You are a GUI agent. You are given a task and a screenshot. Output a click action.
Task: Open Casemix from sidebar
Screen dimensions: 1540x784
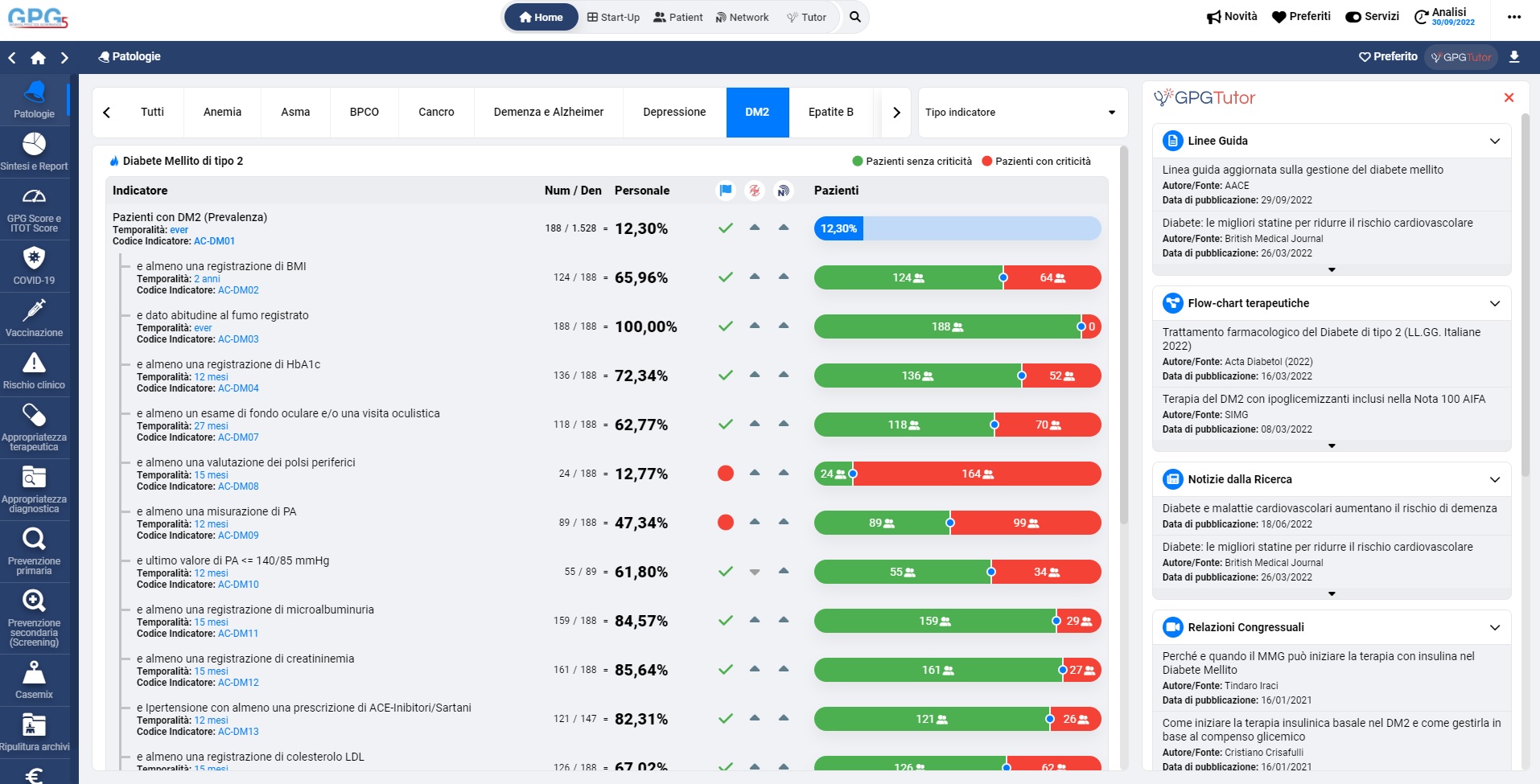[x=34, y=679]
